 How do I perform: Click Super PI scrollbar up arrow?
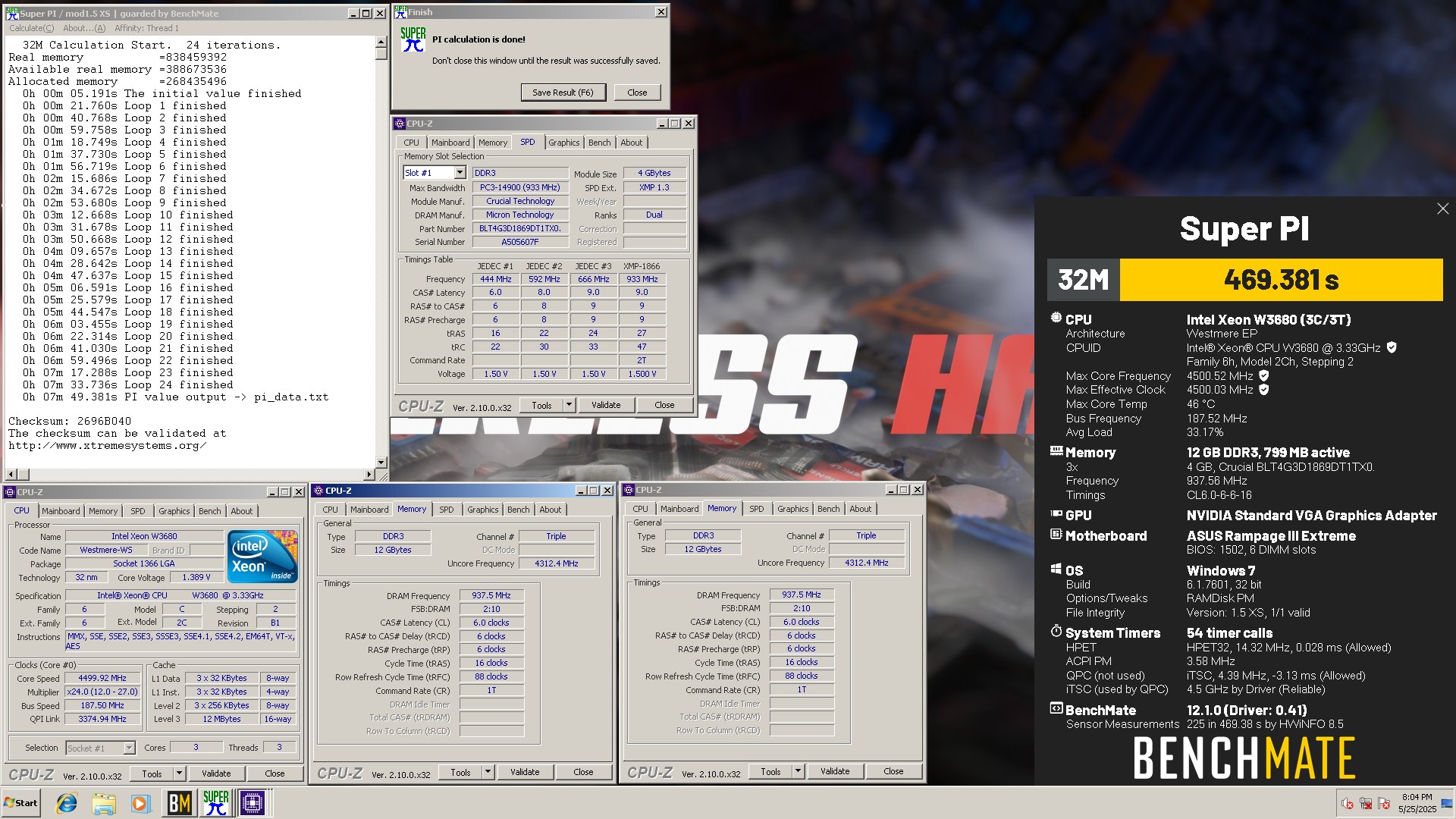tap(381, 42)
